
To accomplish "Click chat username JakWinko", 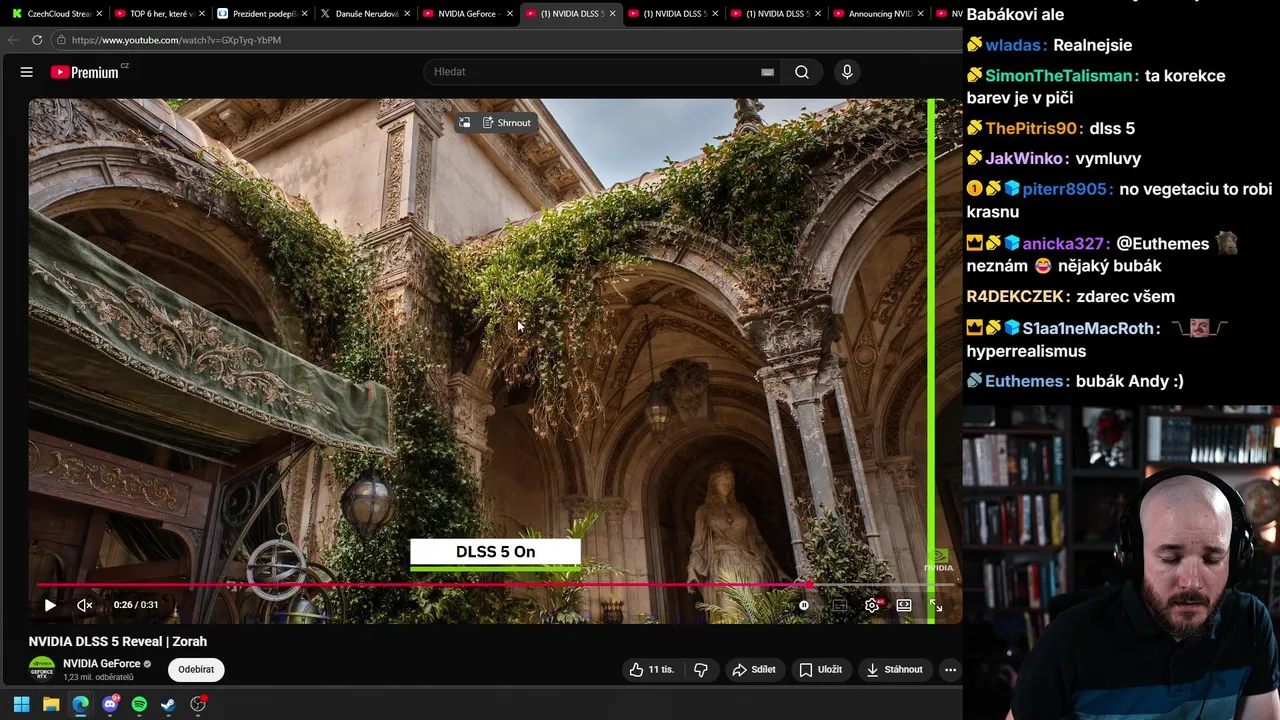I will click(x=1024, y=158).
